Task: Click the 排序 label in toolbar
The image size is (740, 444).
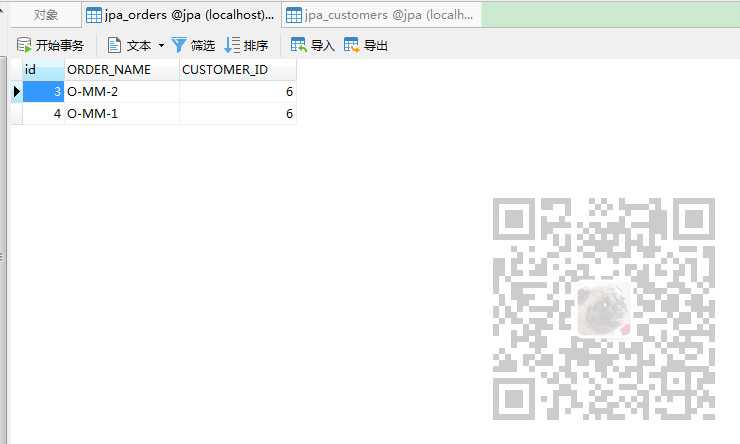Action: point(256,46)
